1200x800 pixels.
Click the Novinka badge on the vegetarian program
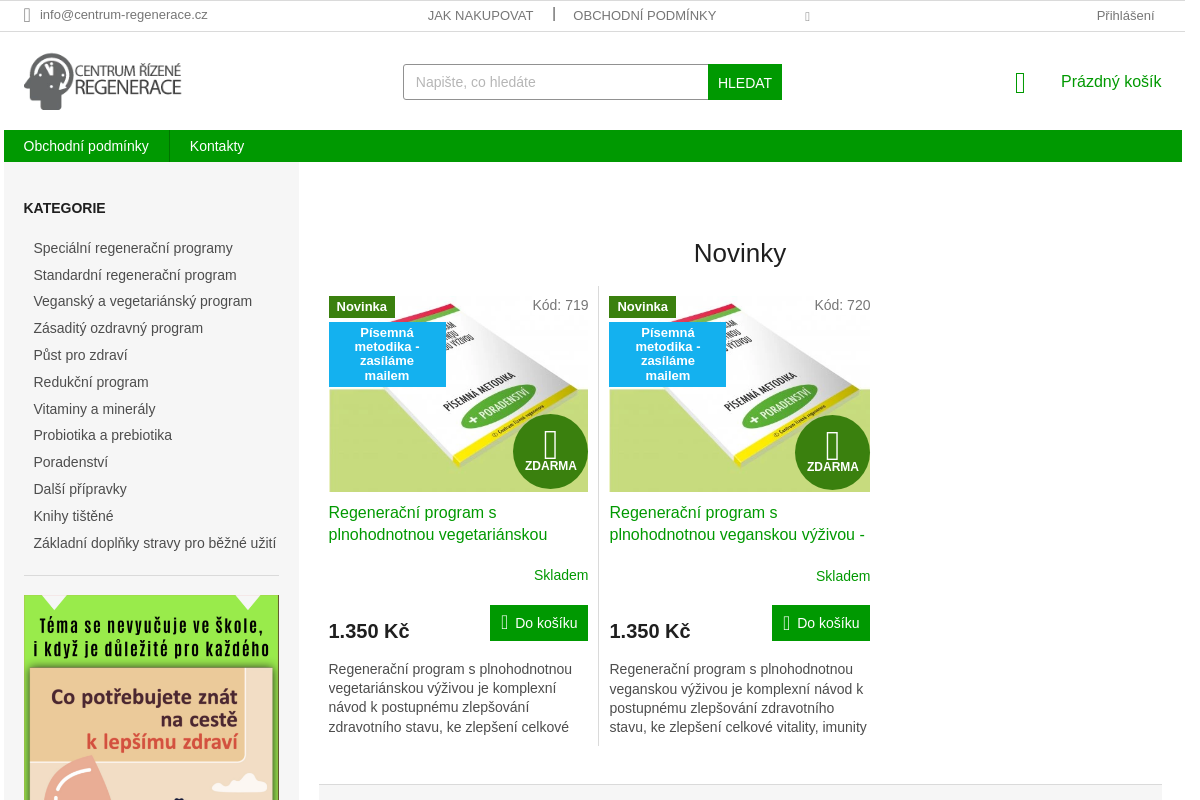coord(361,306)
